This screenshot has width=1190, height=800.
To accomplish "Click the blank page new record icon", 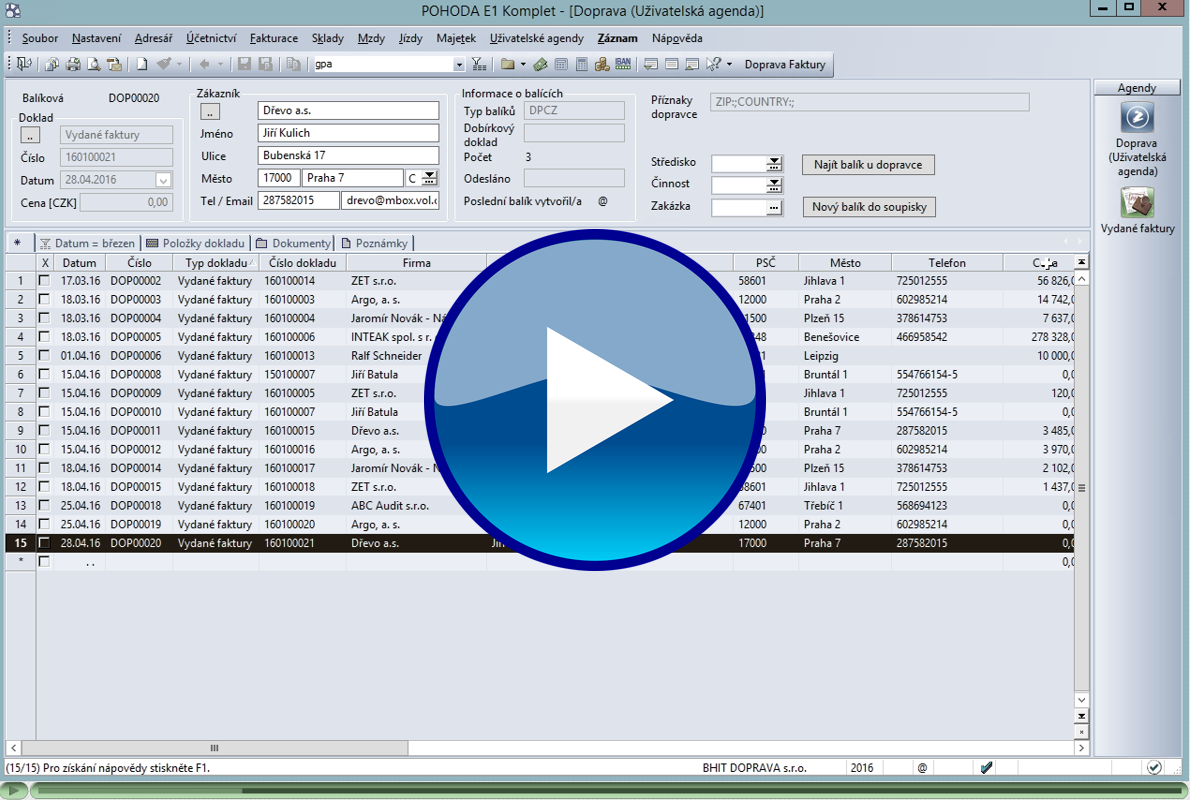I will (x=142, y=65).
